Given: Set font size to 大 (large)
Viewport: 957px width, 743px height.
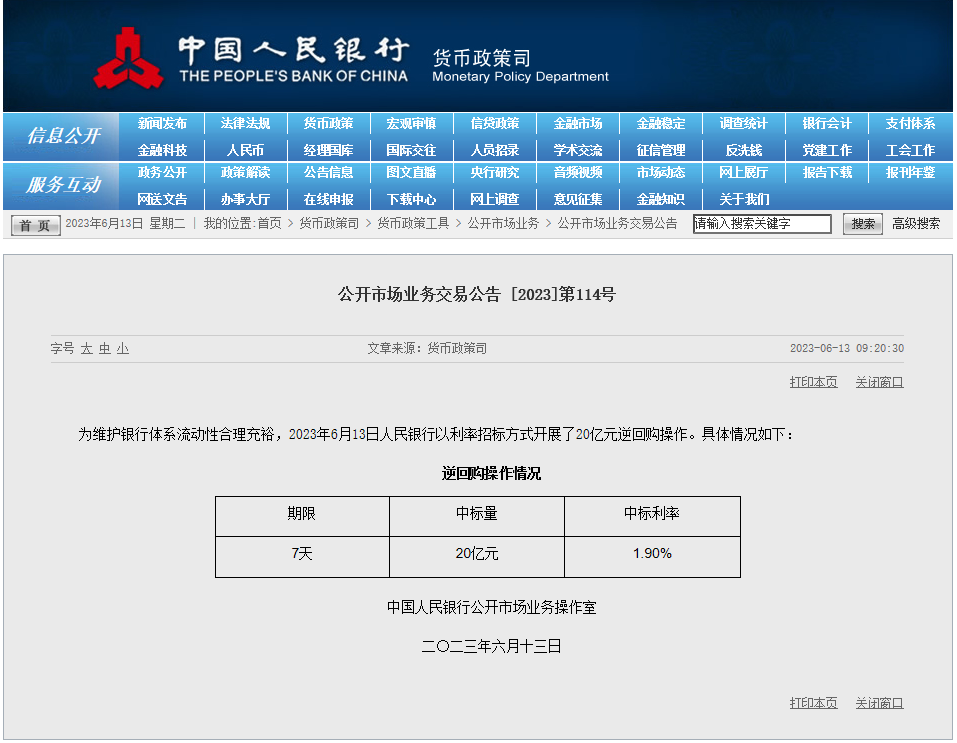Looking at the screenshot, I should 87,349.
